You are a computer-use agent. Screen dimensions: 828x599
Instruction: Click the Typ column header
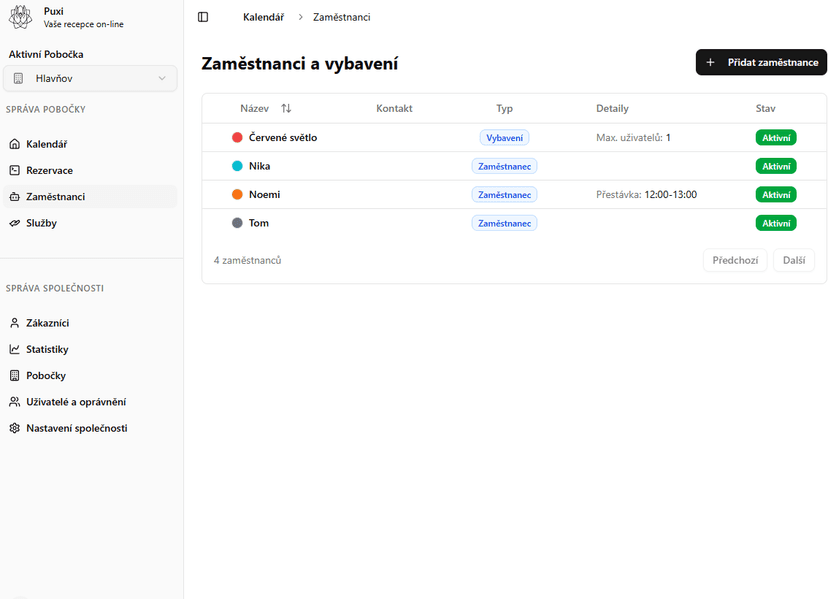(x=504, y=108)
